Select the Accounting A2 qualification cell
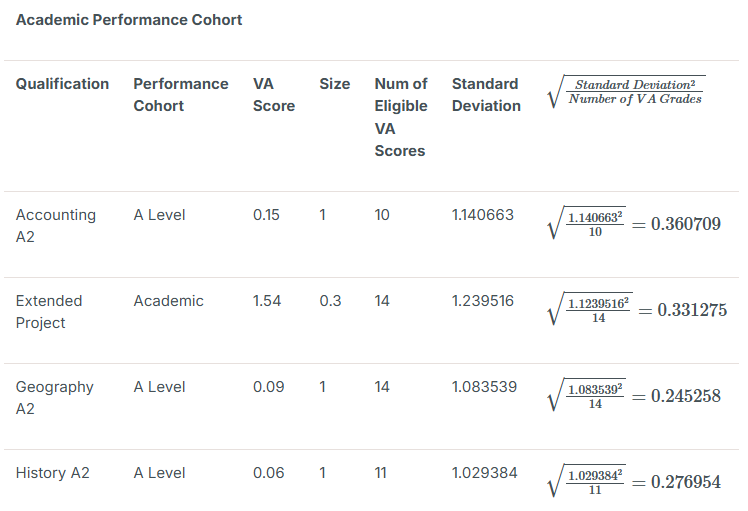Screen dimensions: 748x511 point(56,226)
